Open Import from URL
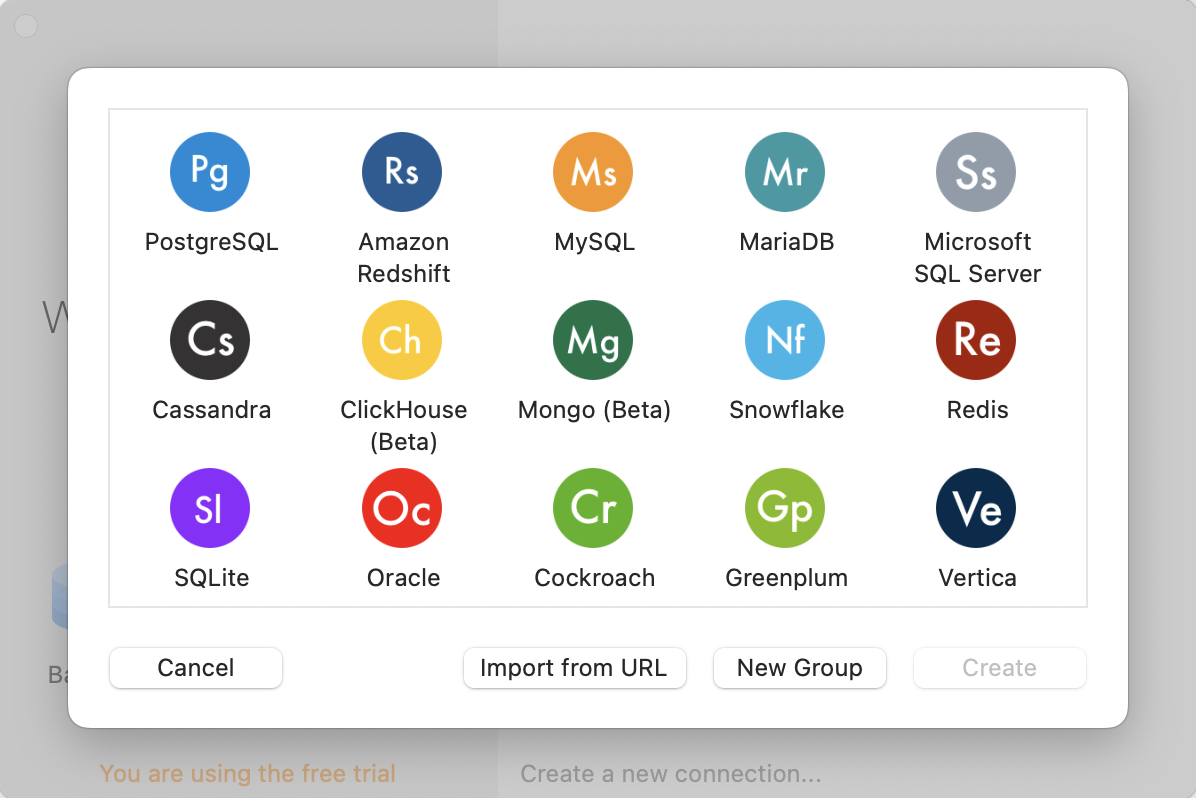 coord(574,668)
